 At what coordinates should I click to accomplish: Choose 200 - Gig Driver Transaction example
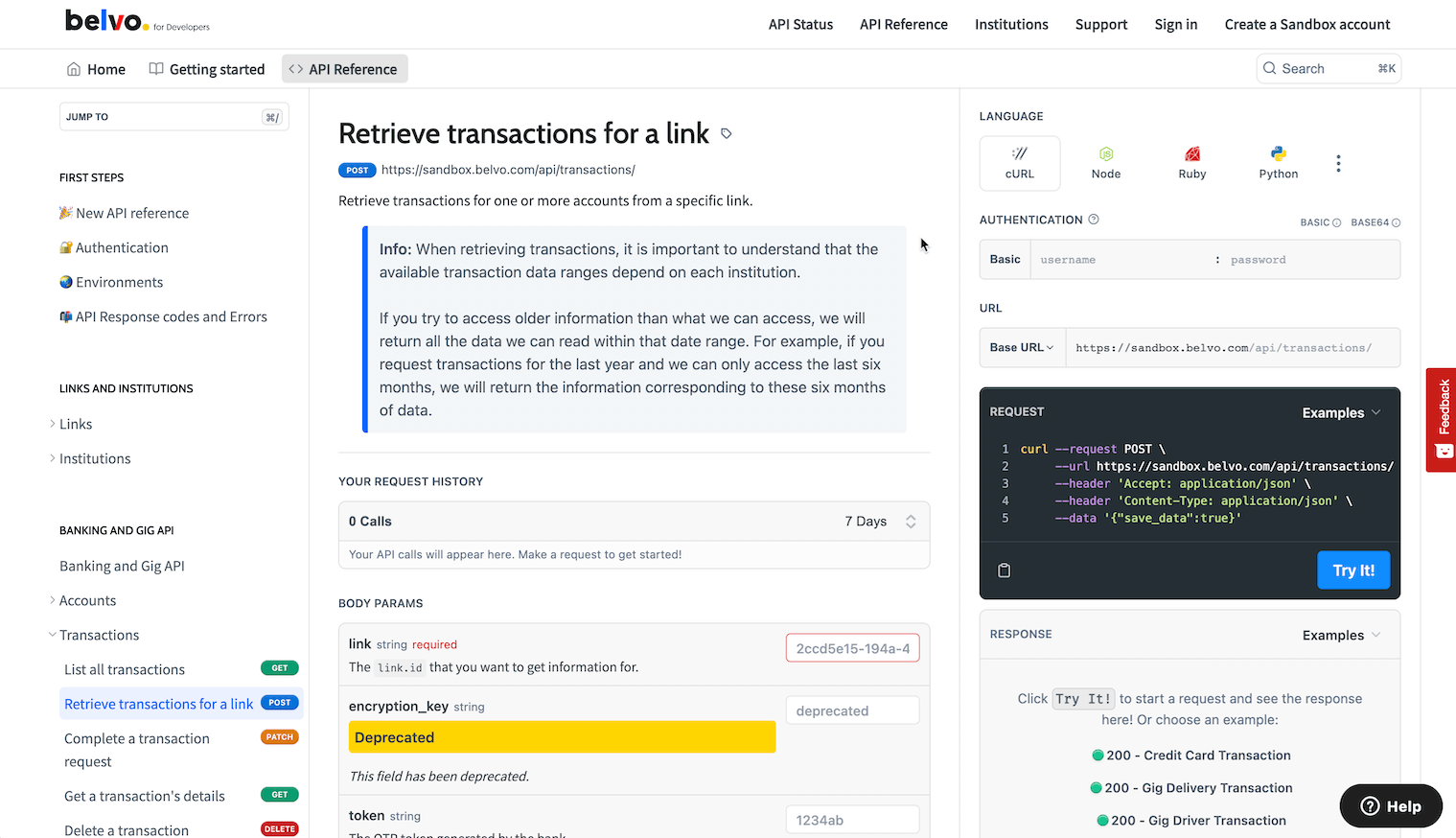point(1191,821)
